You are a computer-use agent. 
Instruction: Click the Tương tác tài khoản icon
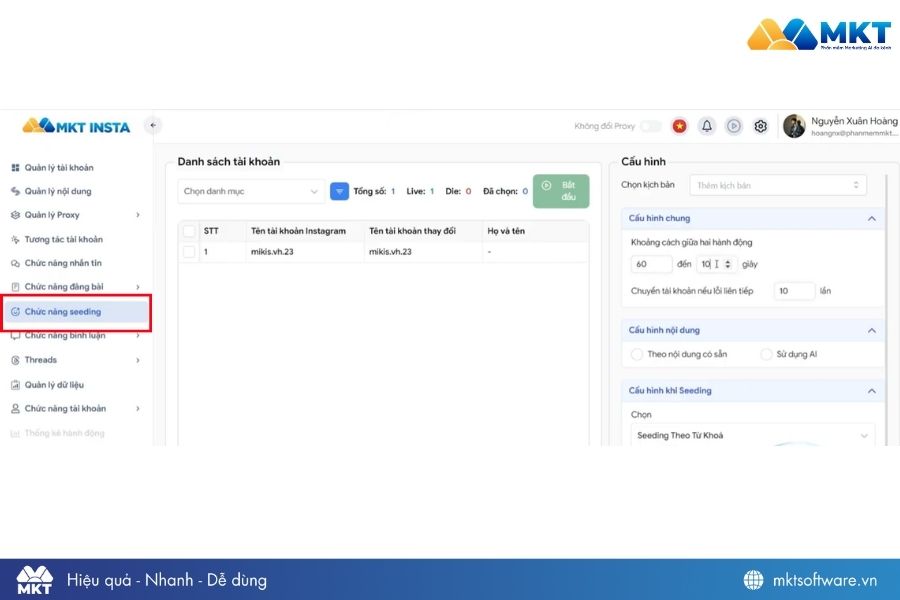click(15, 239)
